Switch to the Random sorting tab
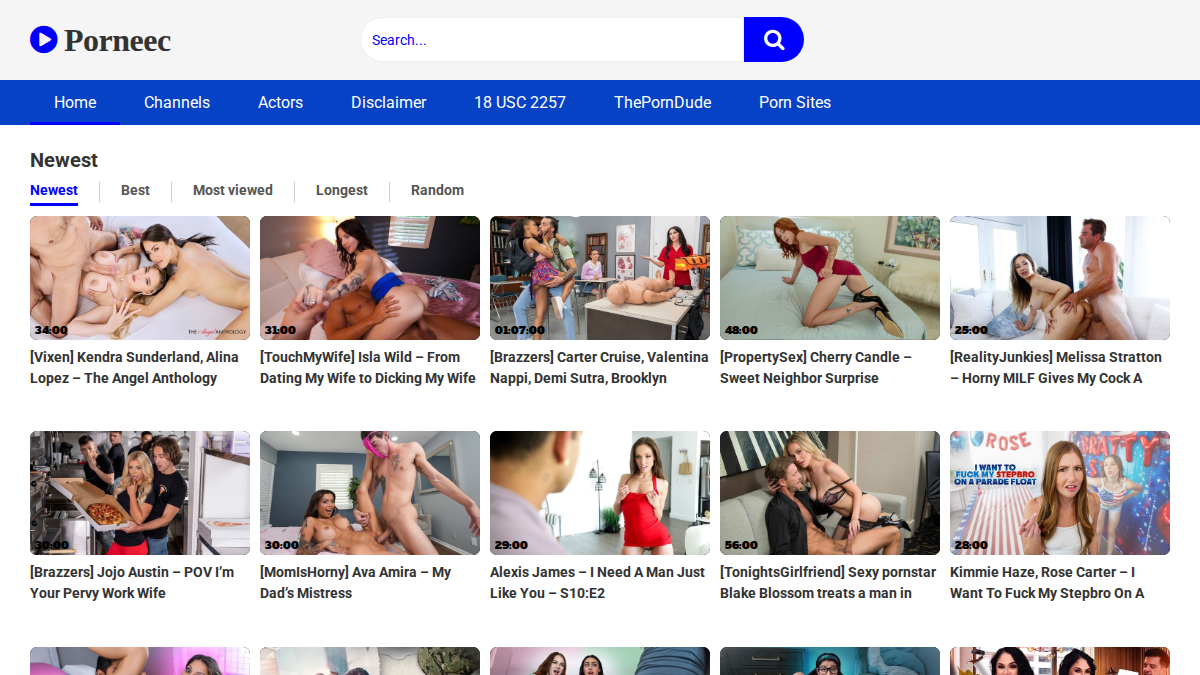Image resolution: width=1200 pixels, height=675 pixels. tap(437, 190)
